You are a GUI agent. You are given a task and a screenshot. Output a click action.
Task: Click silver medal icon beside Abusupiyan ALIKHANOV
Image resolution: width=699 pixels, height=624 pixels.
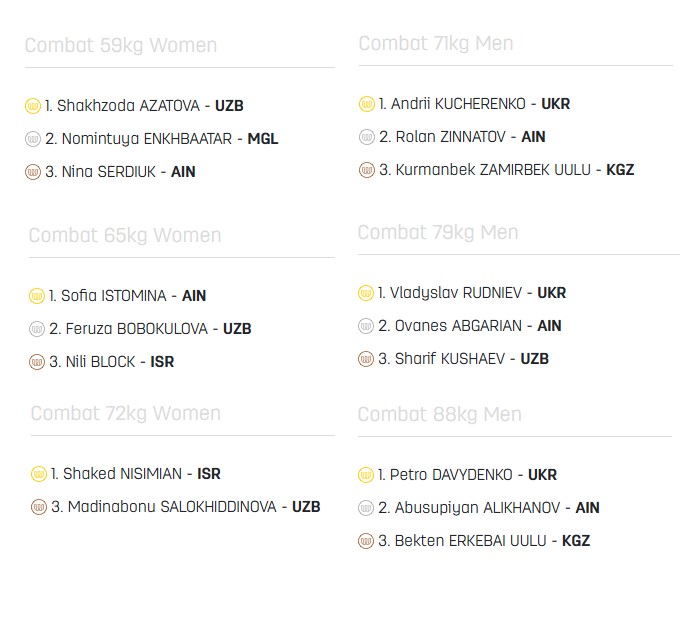(x=366, y=508)
